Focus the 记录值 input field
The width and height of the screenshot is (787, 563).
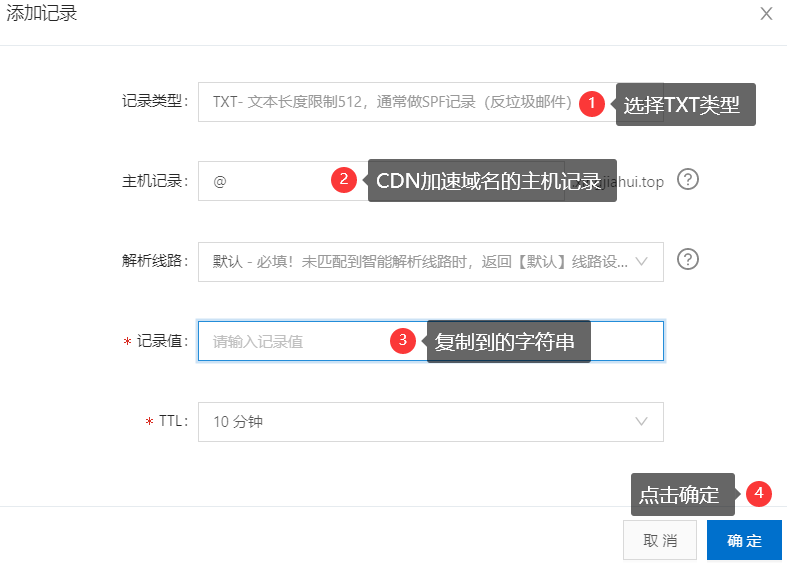(x=300, y=341)
